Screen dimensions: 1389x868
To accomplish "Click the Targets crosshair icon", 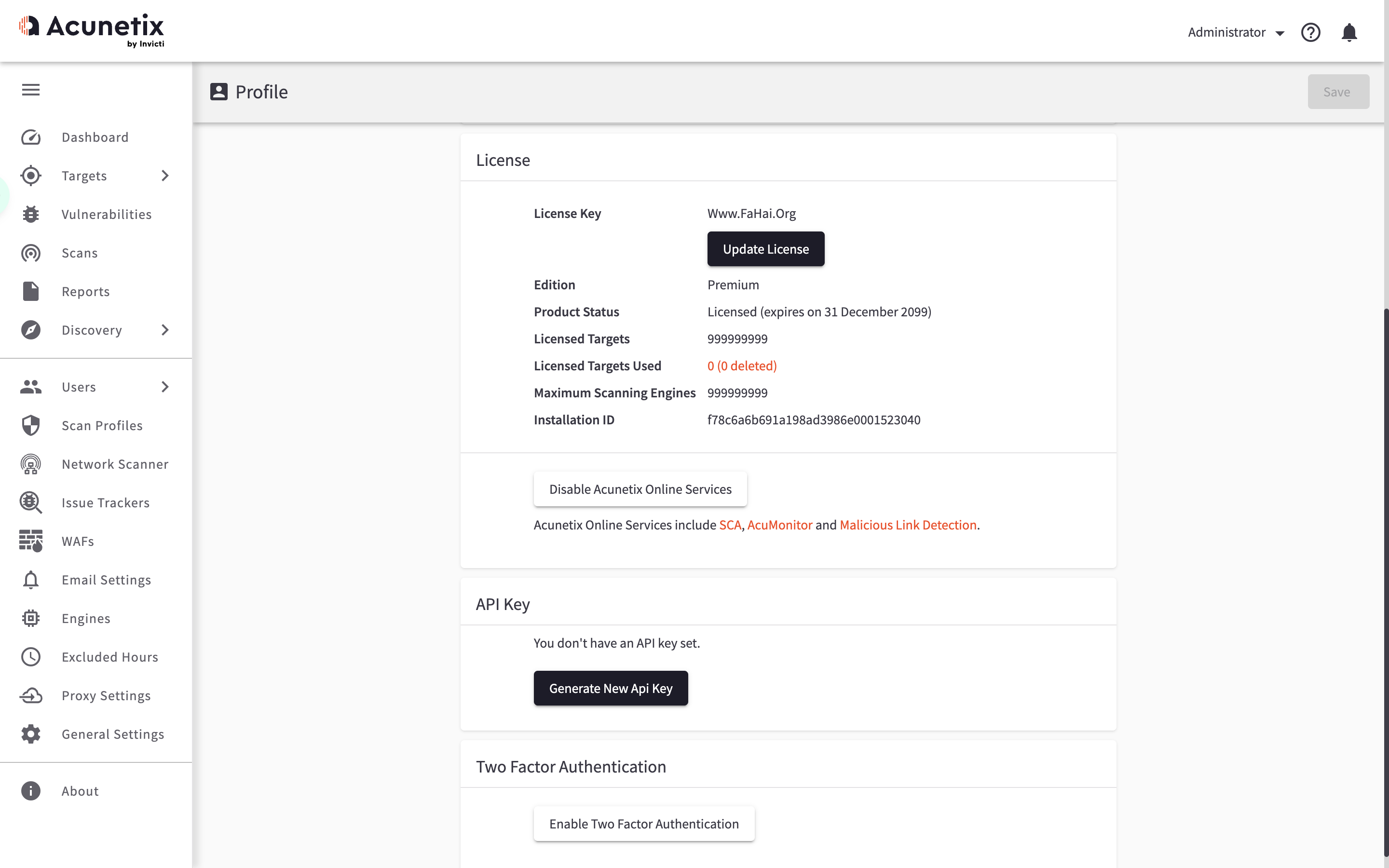I will coord(30,176).
